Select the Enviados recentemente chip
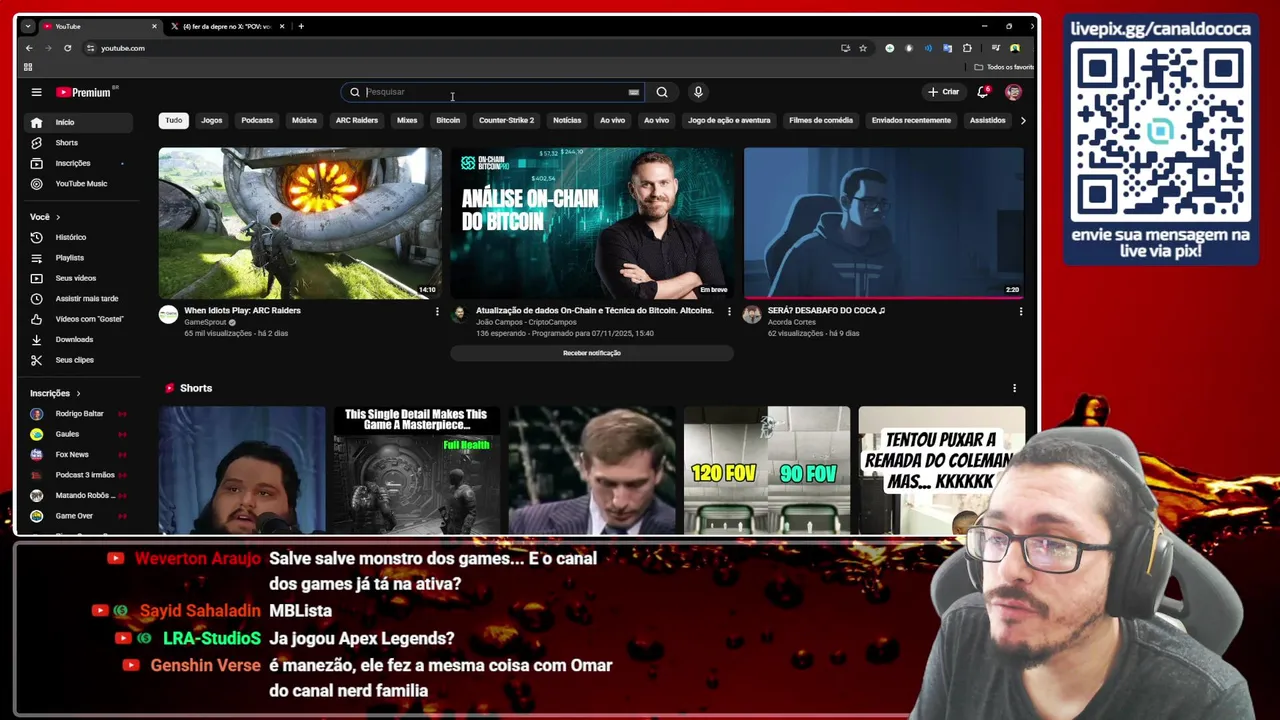The height and width of the screenshot is (720, 1280). (911, 120)
